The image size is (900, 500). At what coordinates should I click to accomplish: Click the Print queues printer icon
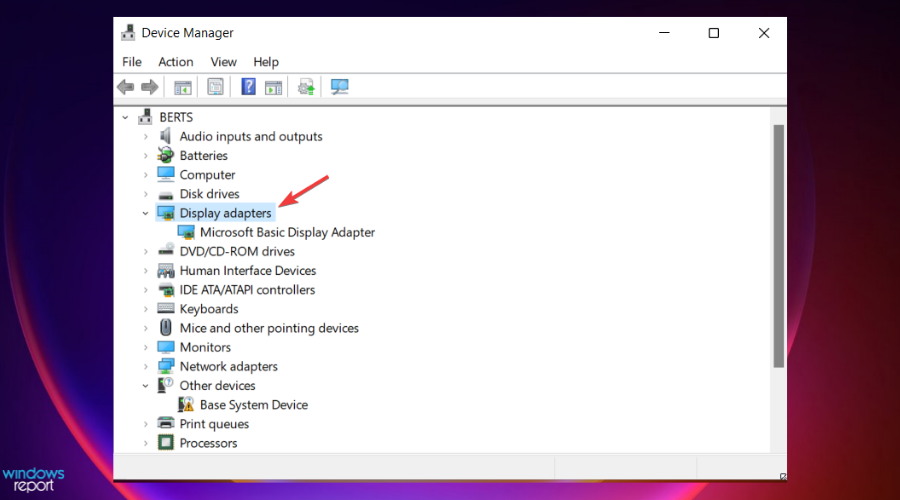[x=166, y=423]
